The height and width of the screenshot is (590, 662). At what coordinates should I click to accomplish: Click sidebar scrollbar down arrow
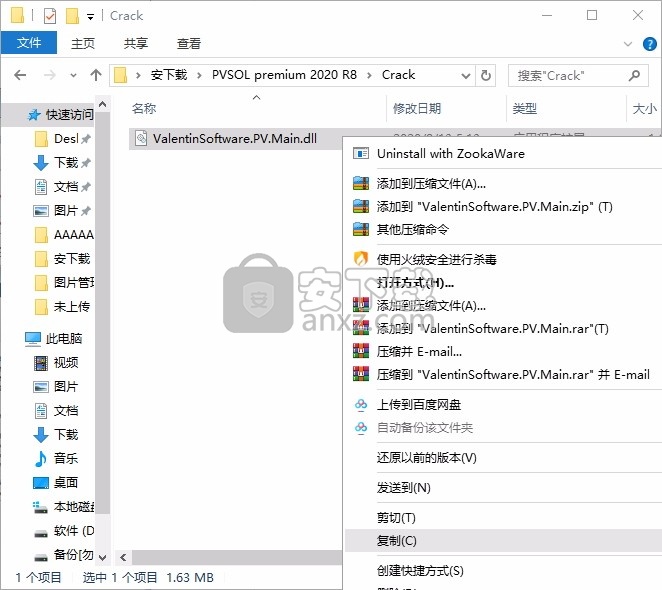[x=102, y=557]
